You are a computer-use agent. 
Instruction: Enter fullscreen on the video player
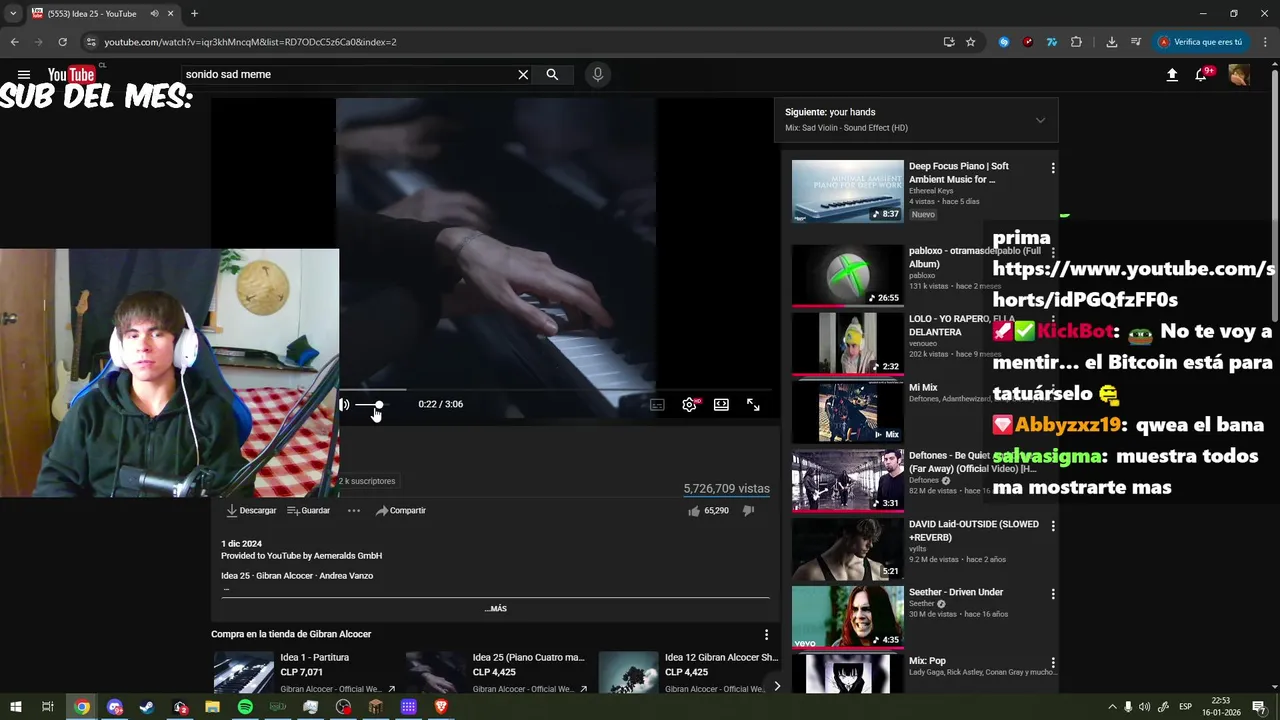tap(753, 404)
